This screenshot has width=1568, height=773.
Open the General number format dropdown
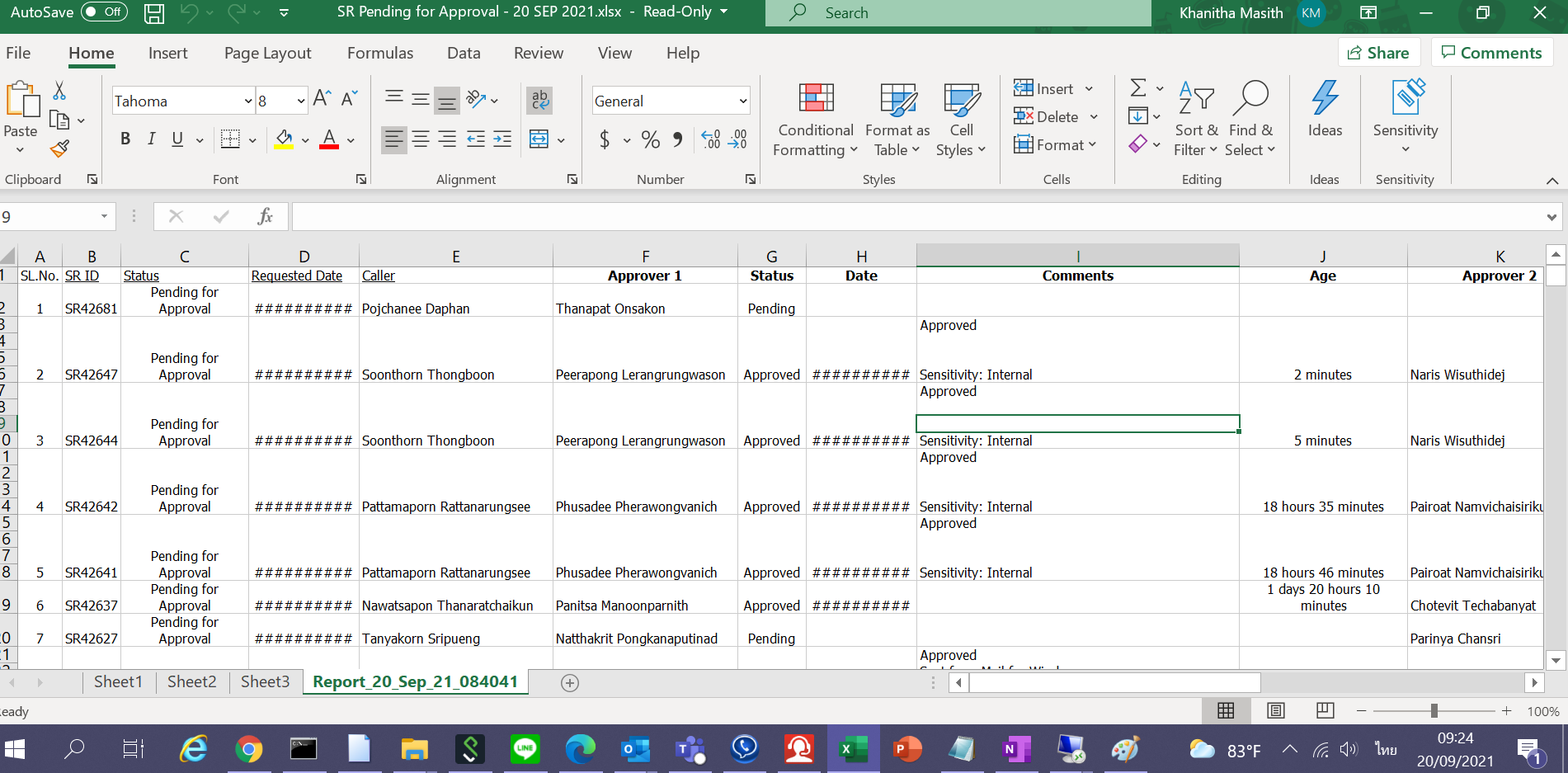click(742, 101)
